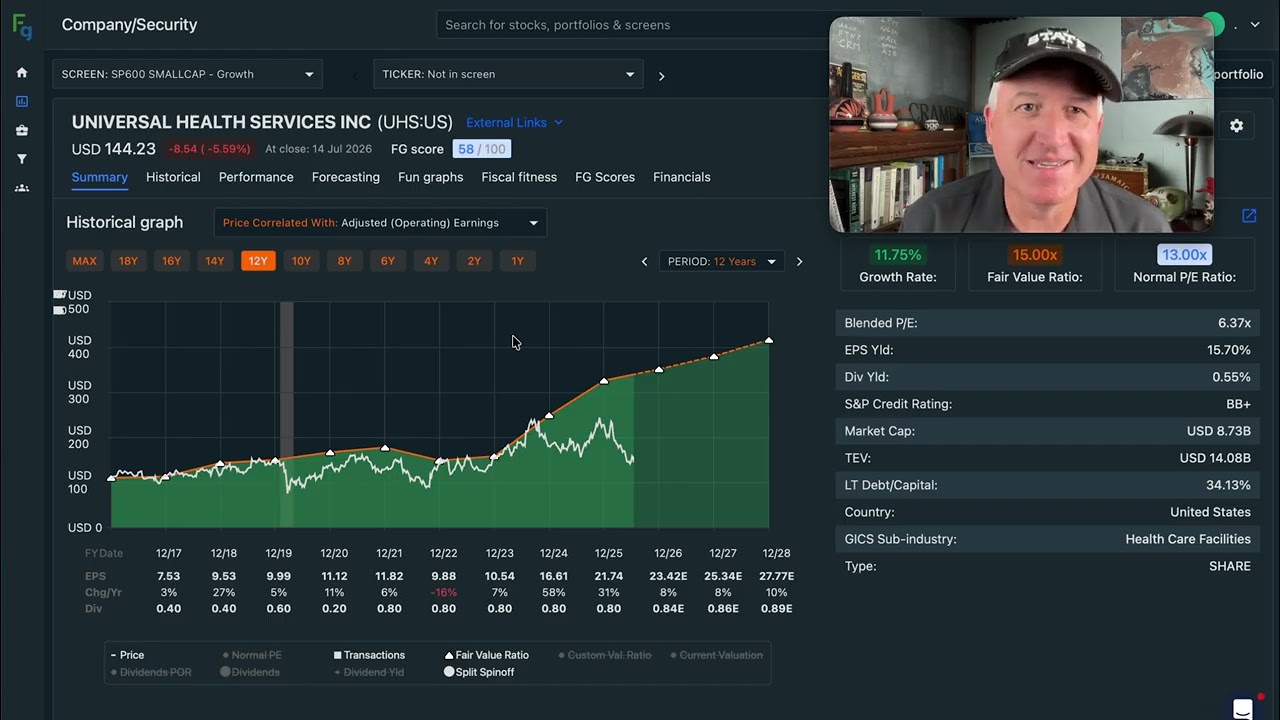Go to next ticker with the arrow beside TICKER

[661, 75]
